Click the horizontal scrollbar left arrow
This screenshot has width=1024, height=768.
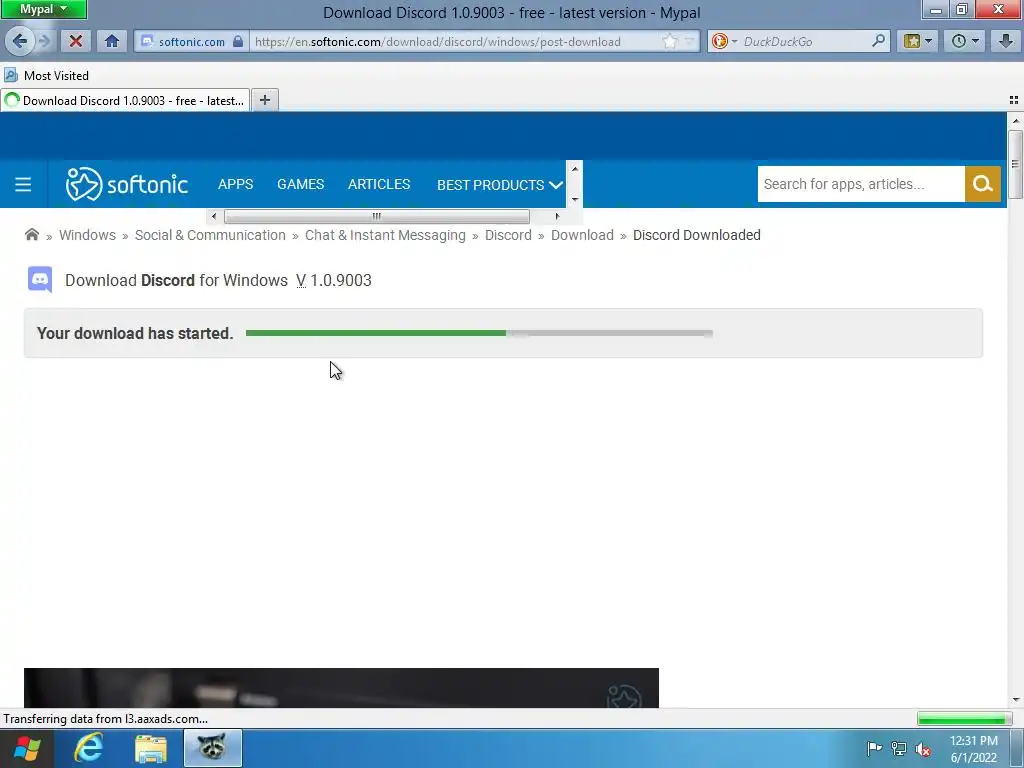[214, 216]
